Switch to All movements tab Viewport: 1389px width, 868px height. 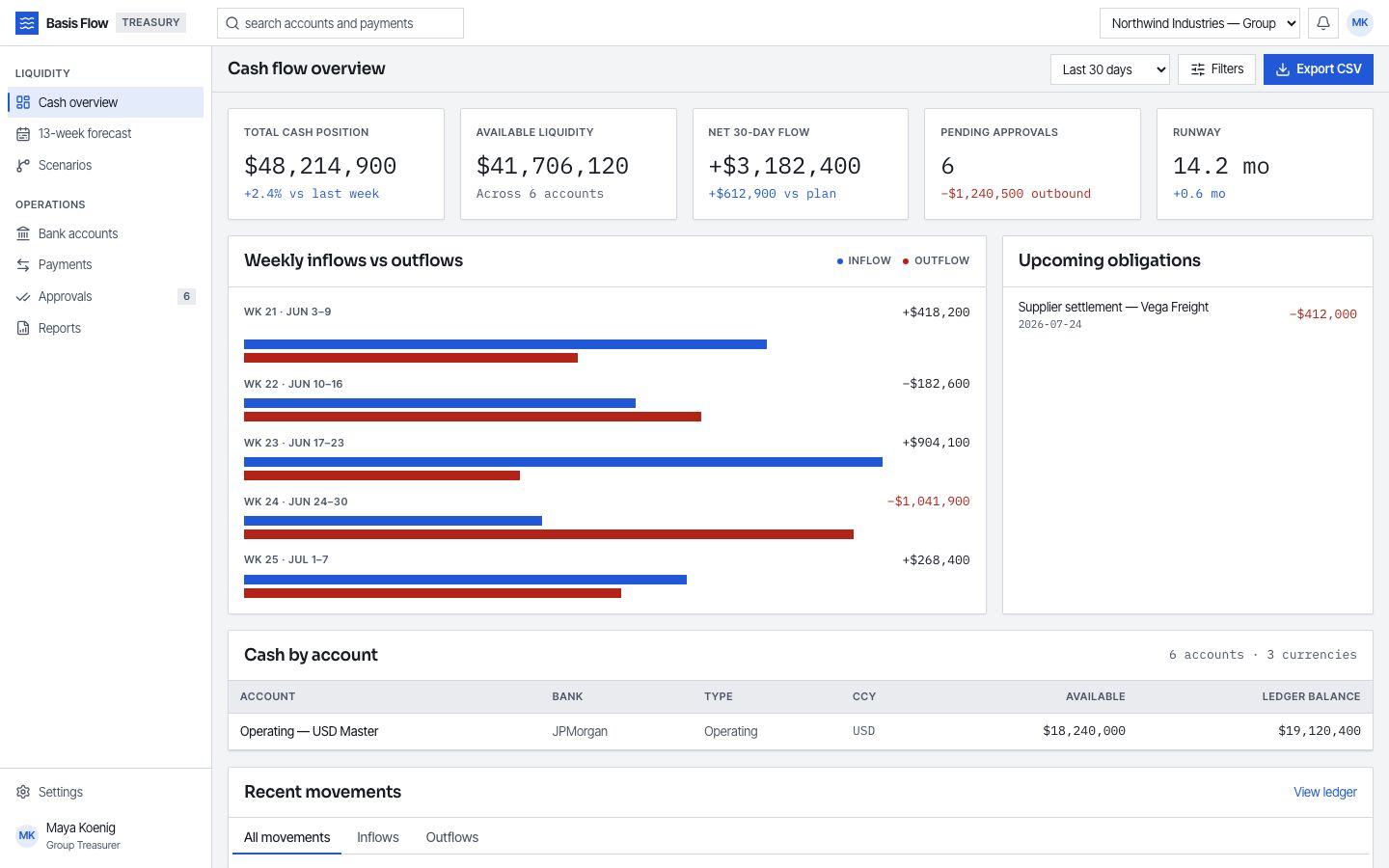click(x=286, y=837)
